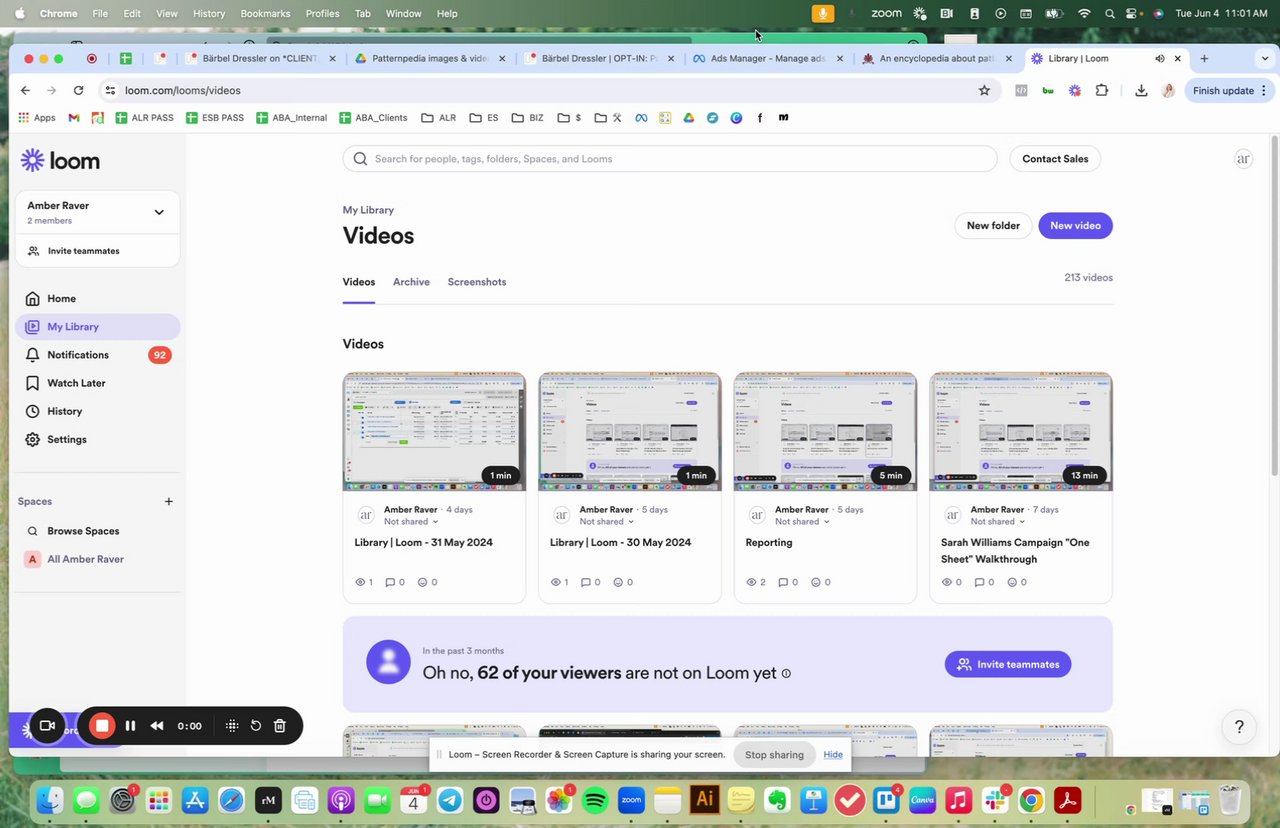Click the New video button

[1075, 226]
